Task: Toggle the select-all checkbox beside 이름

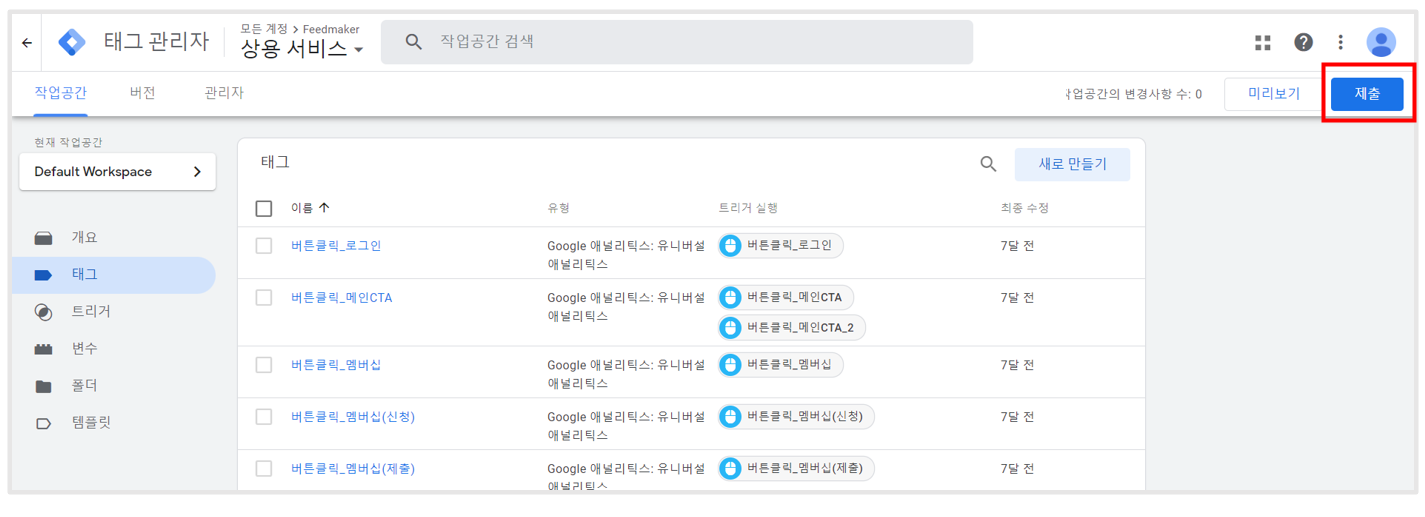Action: point(264,208)
